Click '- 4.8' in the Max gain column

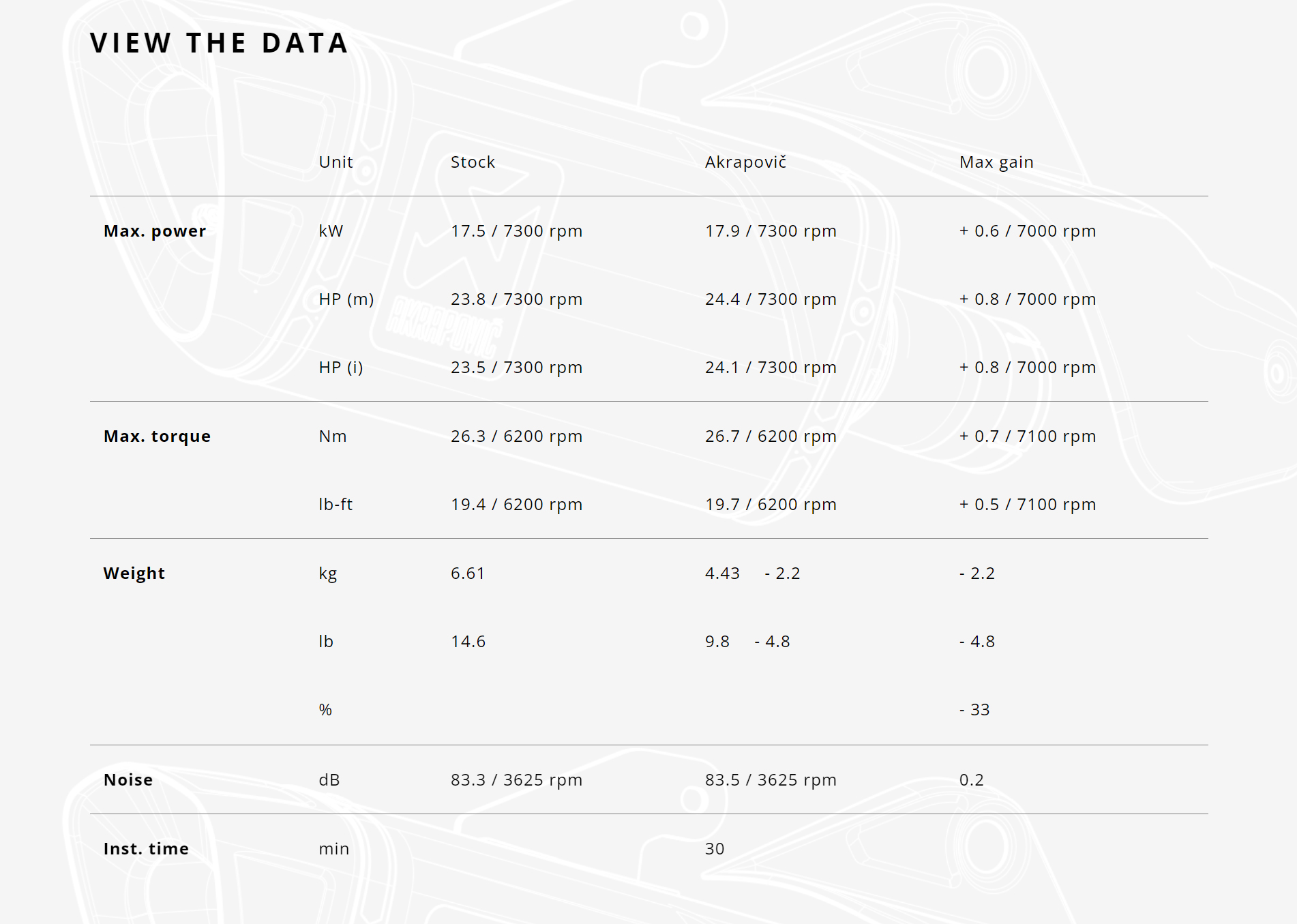tap(977, 642)
